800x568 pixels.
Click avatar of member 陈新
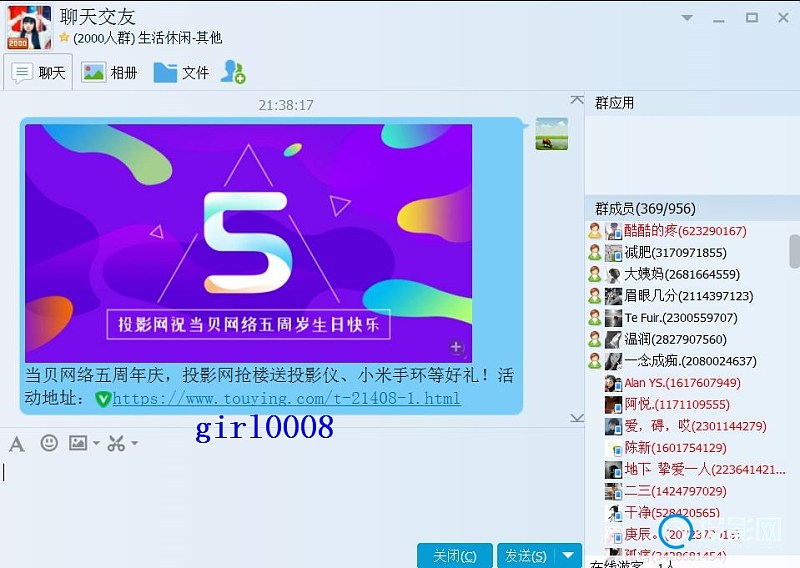(613, 448)
